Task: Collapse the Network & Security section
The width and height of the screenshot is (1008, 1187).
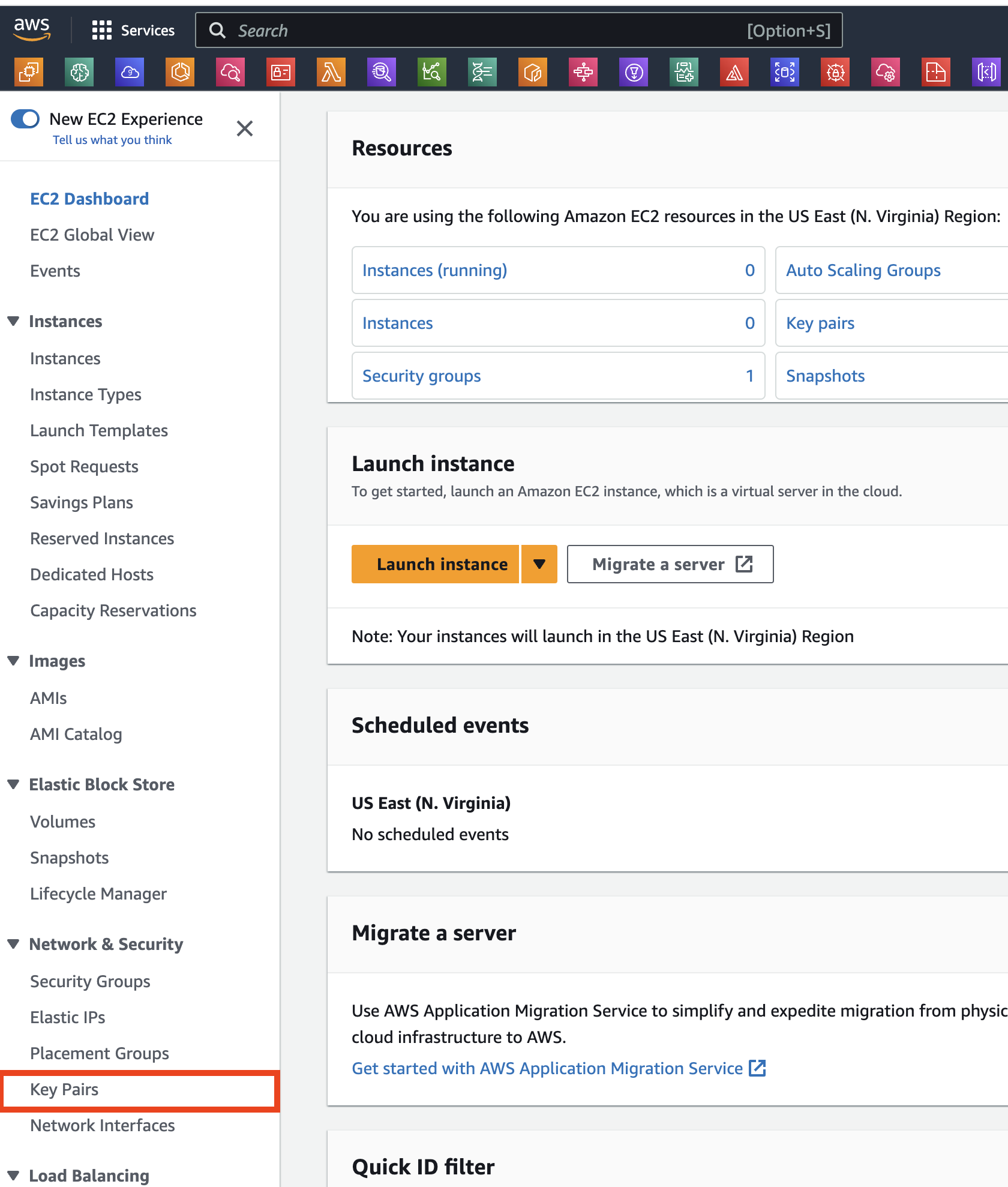Action: point(13,944)
